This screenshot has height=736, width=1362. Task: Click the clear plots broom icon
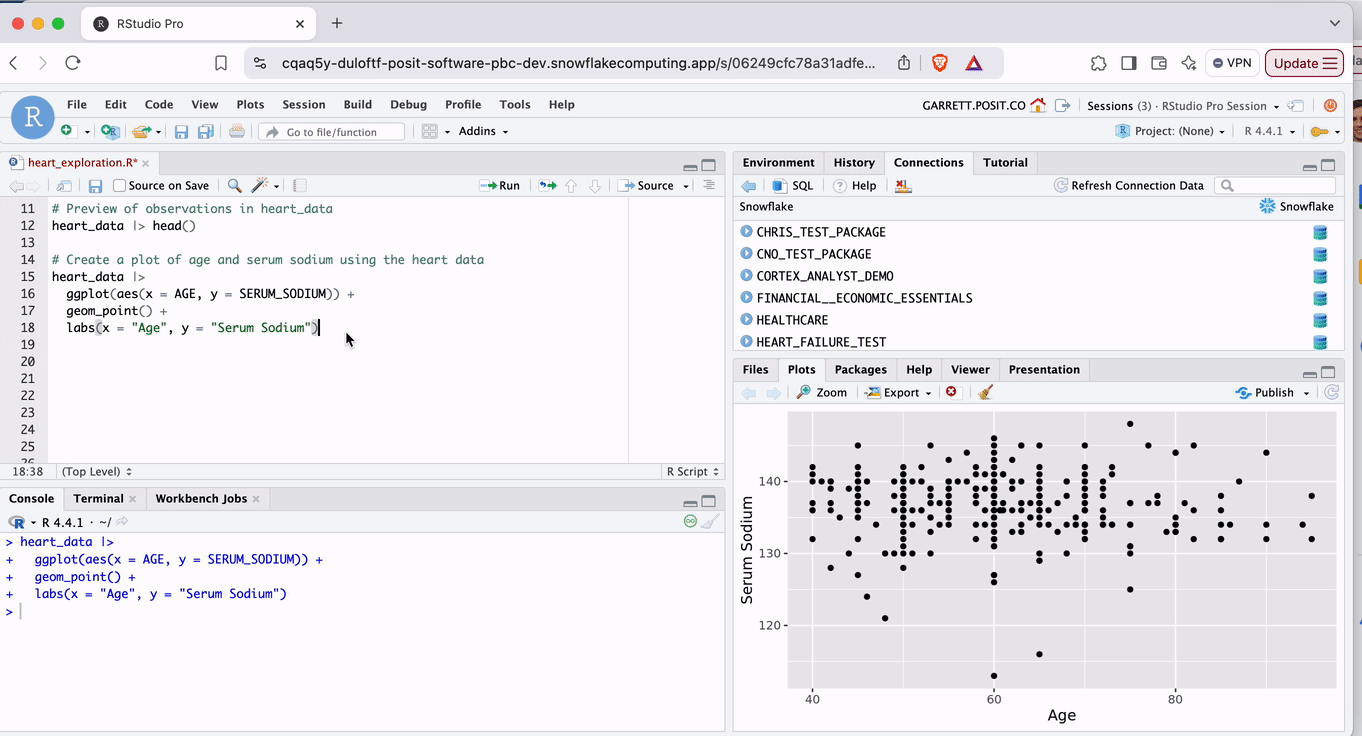pos(986,393)
